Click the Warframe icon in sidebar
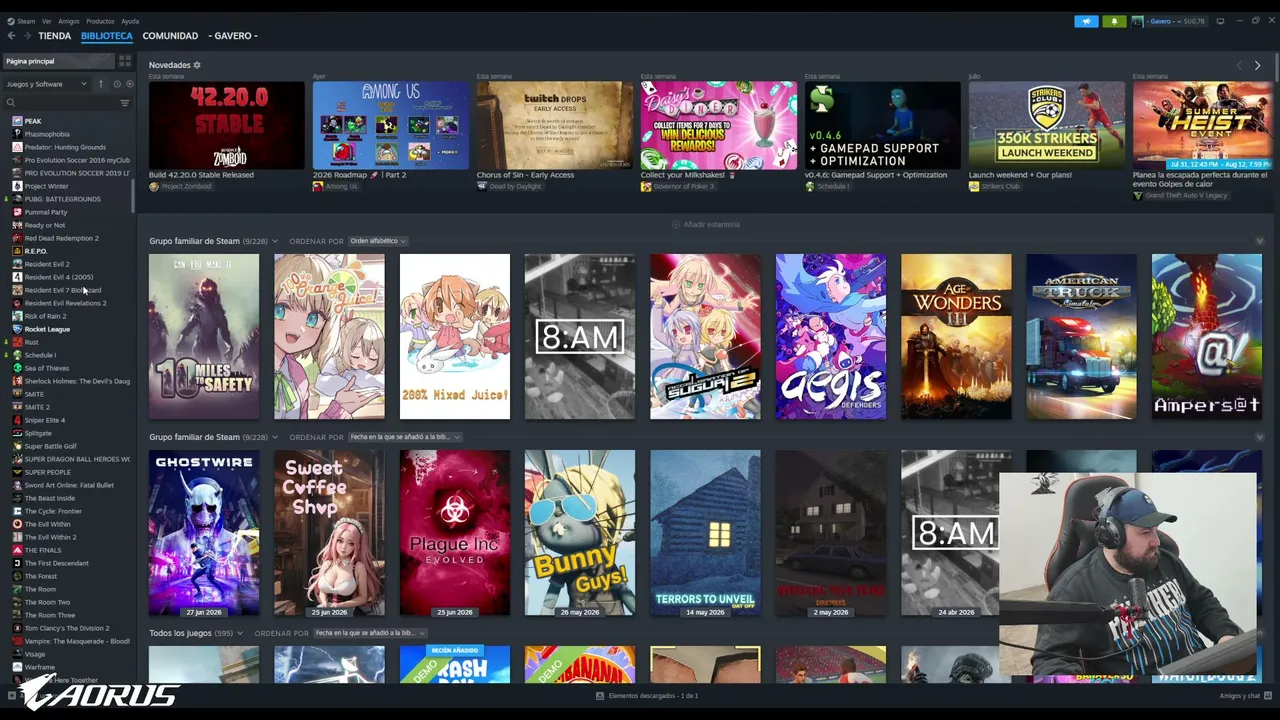The image size is (1280, 720). click(17, 667)
